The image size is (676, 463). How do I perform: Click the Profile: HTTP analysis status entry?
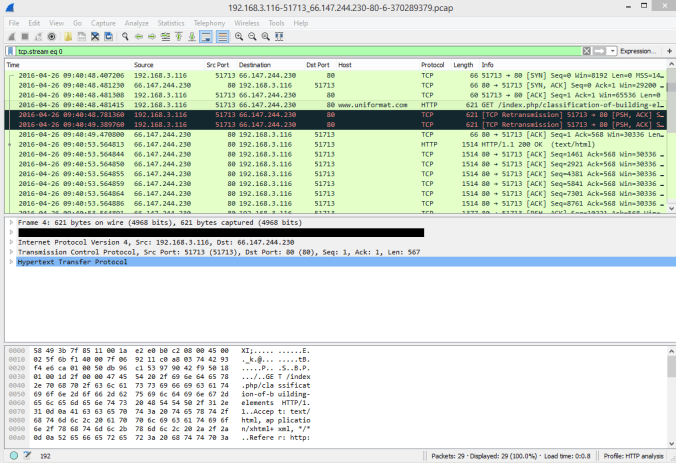[633, 456]
